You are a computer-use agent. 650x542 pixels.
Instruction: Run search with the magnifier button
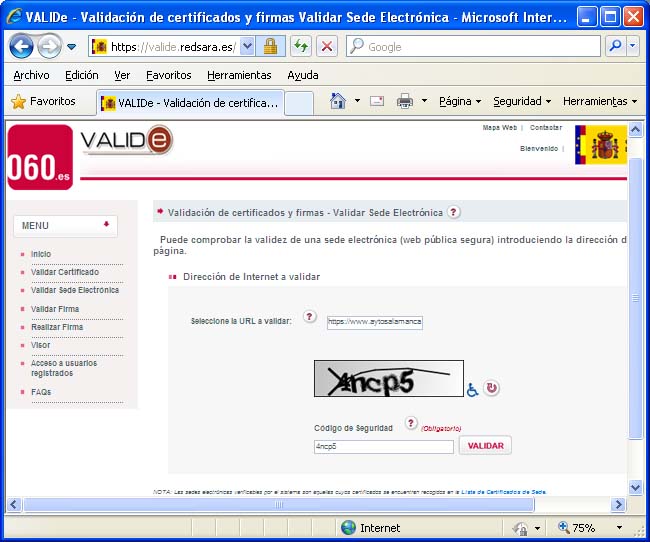(x=616, y=46)
